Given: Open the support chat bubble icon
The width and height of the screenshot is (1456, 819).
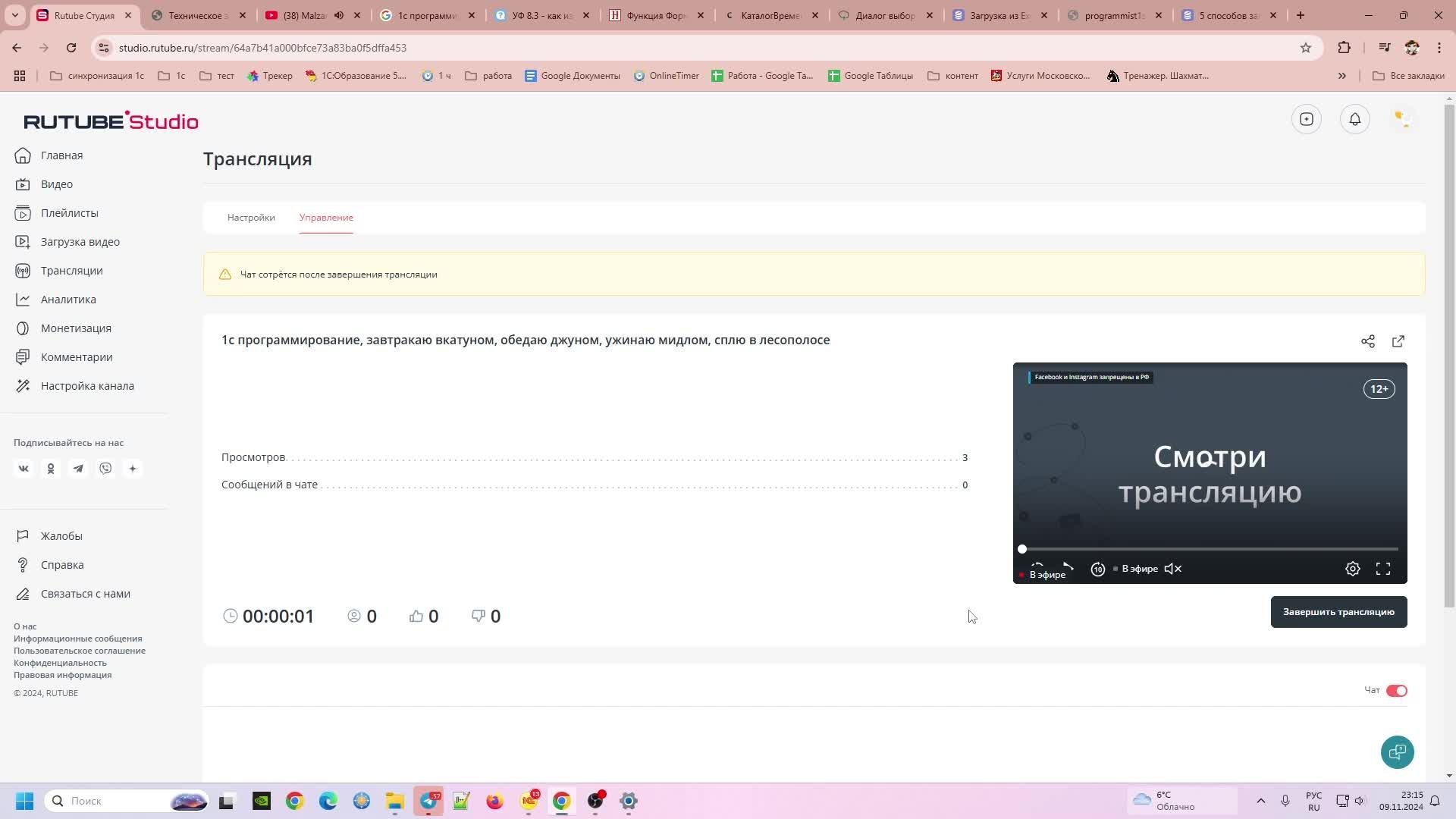Looking at the screenshot, I should point(1397,752).
